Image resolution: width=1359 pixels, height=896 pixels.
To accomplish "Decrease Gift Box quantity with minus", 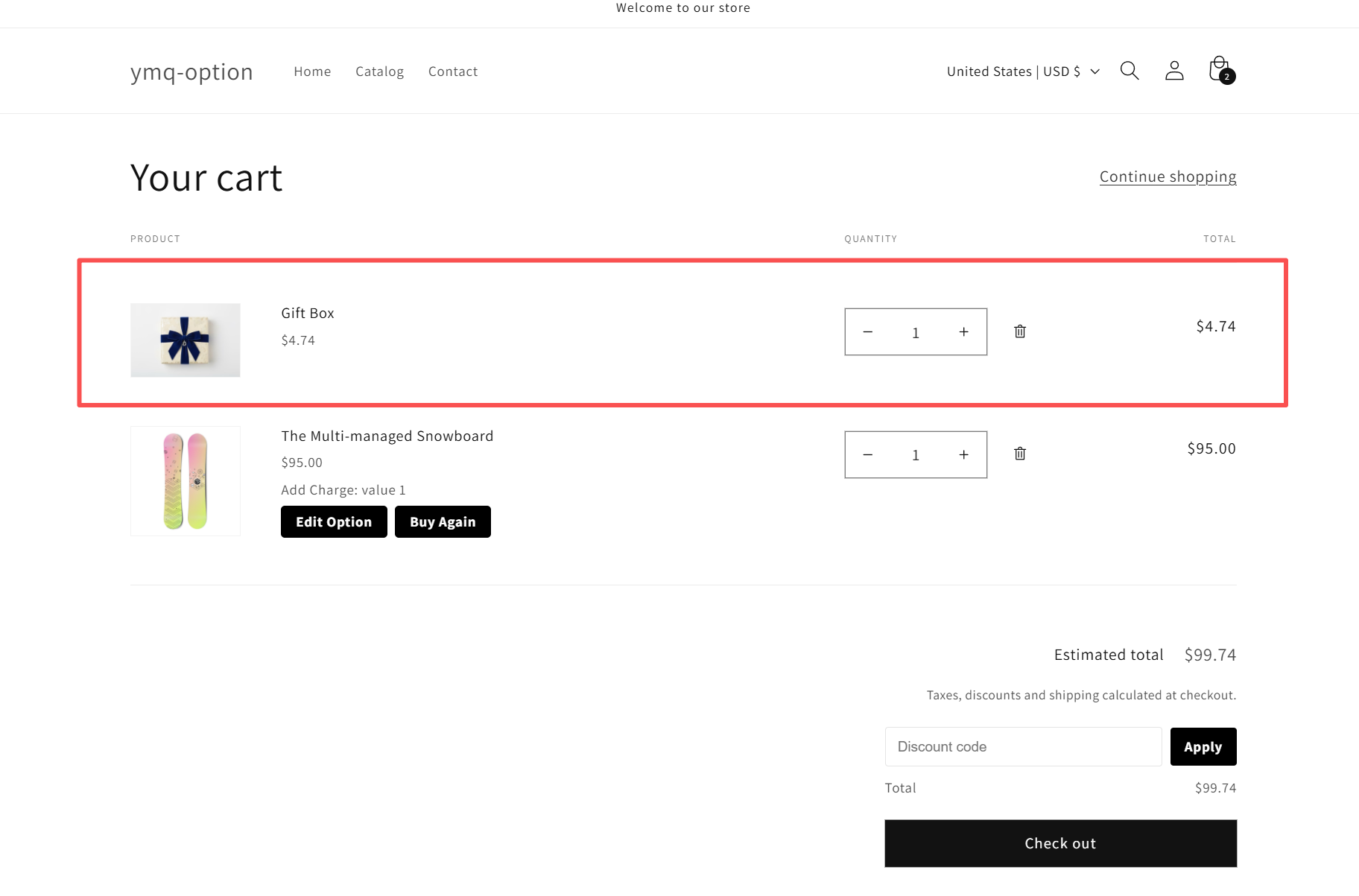I will coord(868,332).
